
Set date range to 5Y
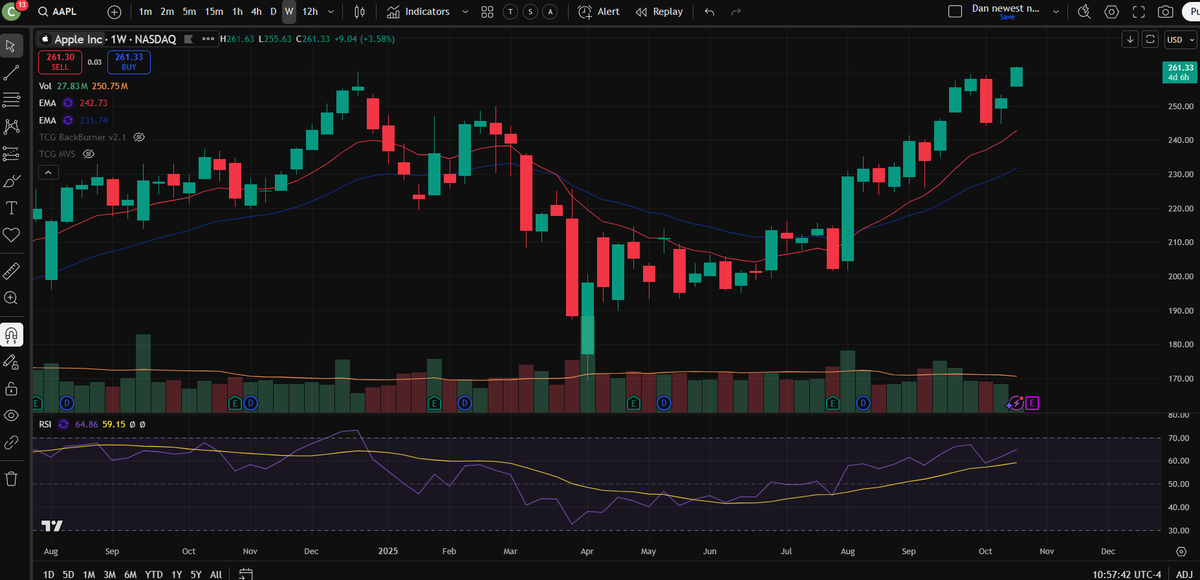click(x=197, y=574)
